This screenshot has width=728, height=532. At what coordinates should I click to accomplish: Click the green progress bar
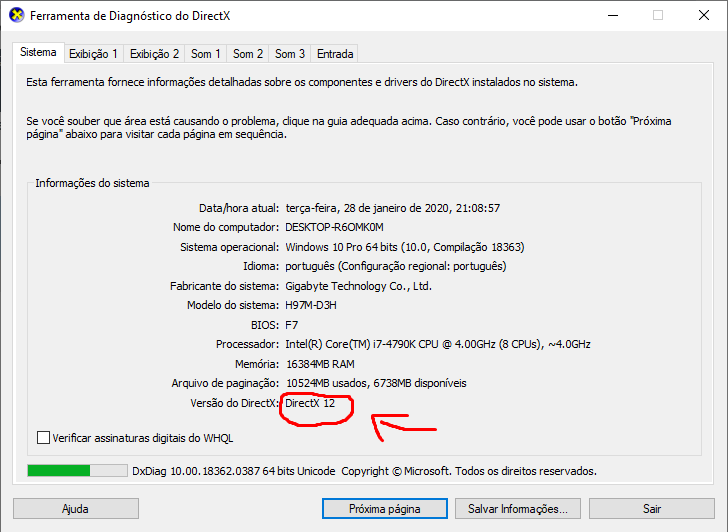[x=77, y=471]
